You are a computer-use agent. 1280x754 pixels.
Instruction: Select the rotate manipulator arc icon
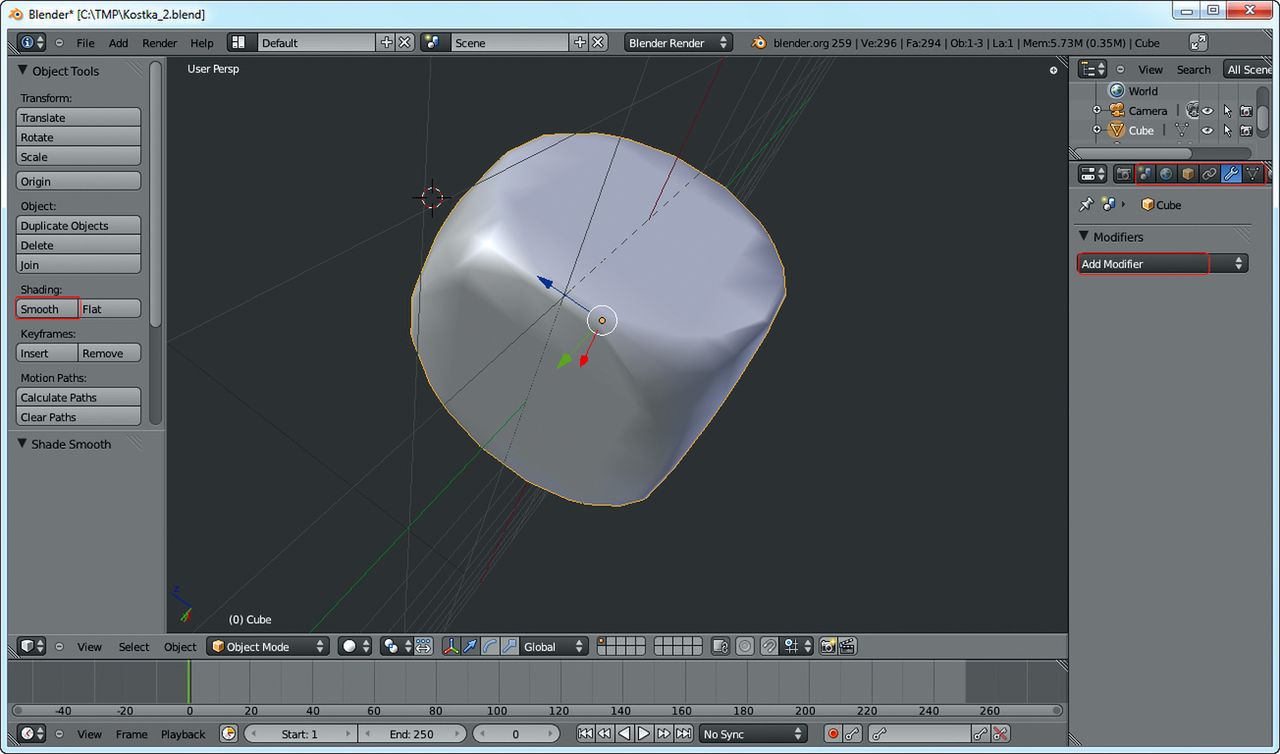pos(490,647)
